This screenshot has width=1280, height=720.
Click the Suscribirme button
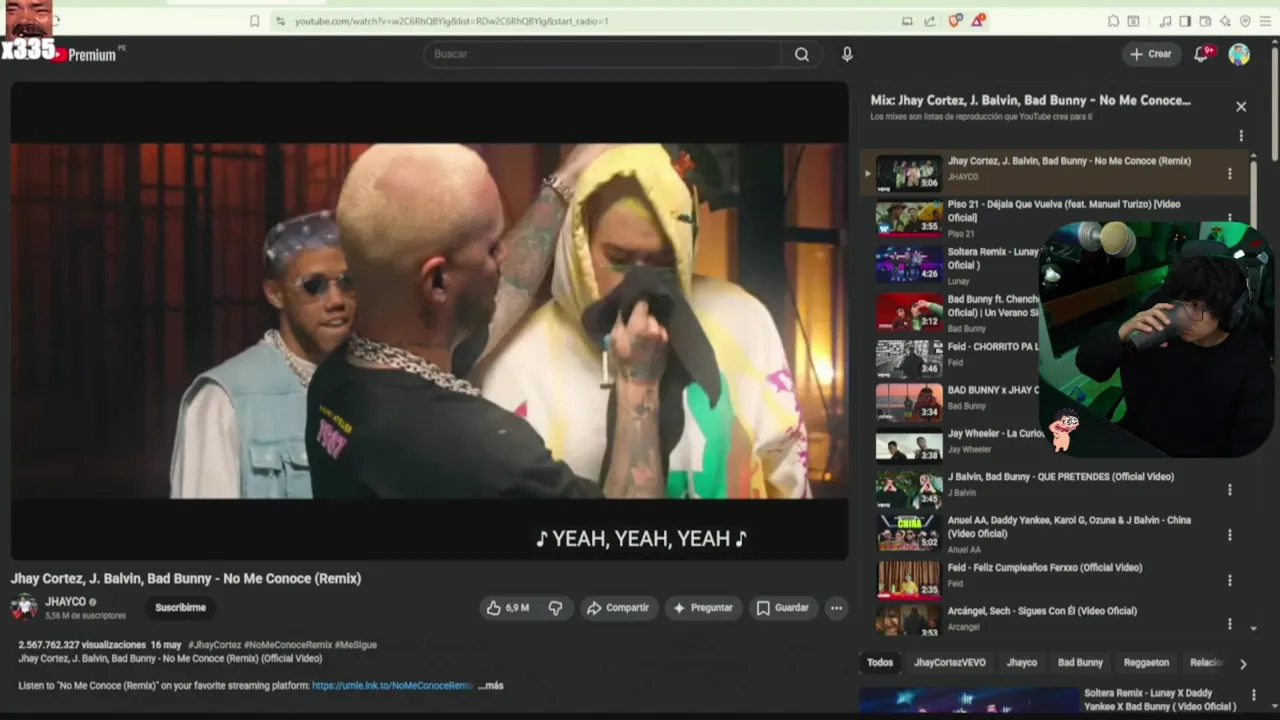click(181, 608)
